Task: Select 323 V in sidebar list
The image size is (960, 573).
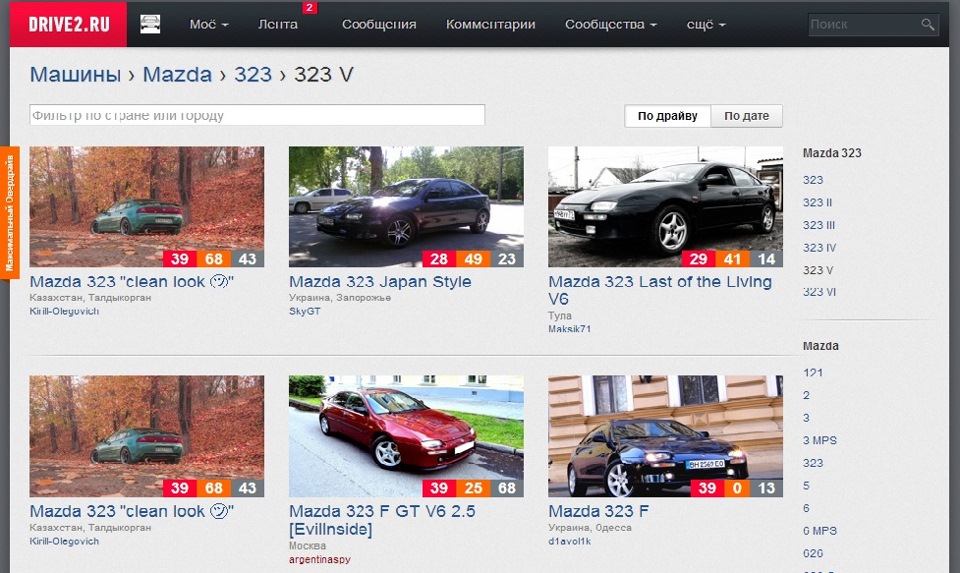Action: [x=818, y=270]
